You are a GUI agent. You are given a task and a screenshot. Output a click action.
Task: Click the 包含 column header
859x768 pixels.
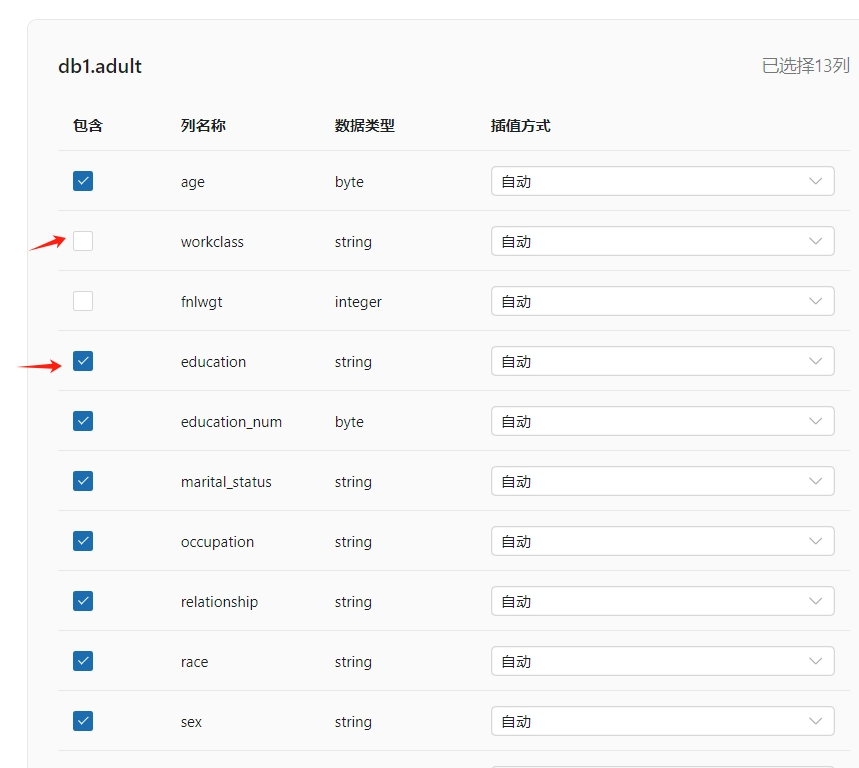click(x=88, y=125)
